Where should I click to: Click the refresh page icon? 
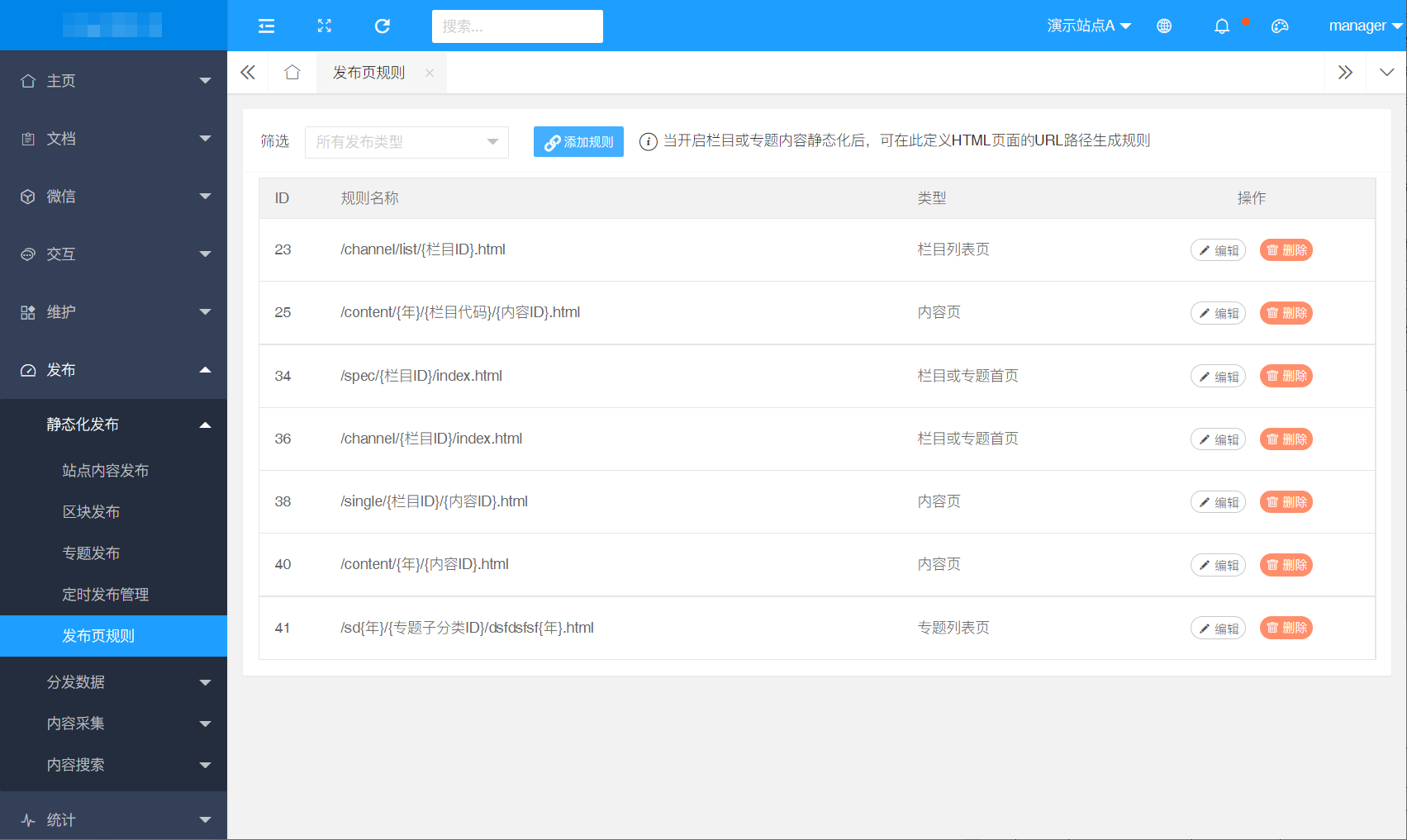pos(382,26)
